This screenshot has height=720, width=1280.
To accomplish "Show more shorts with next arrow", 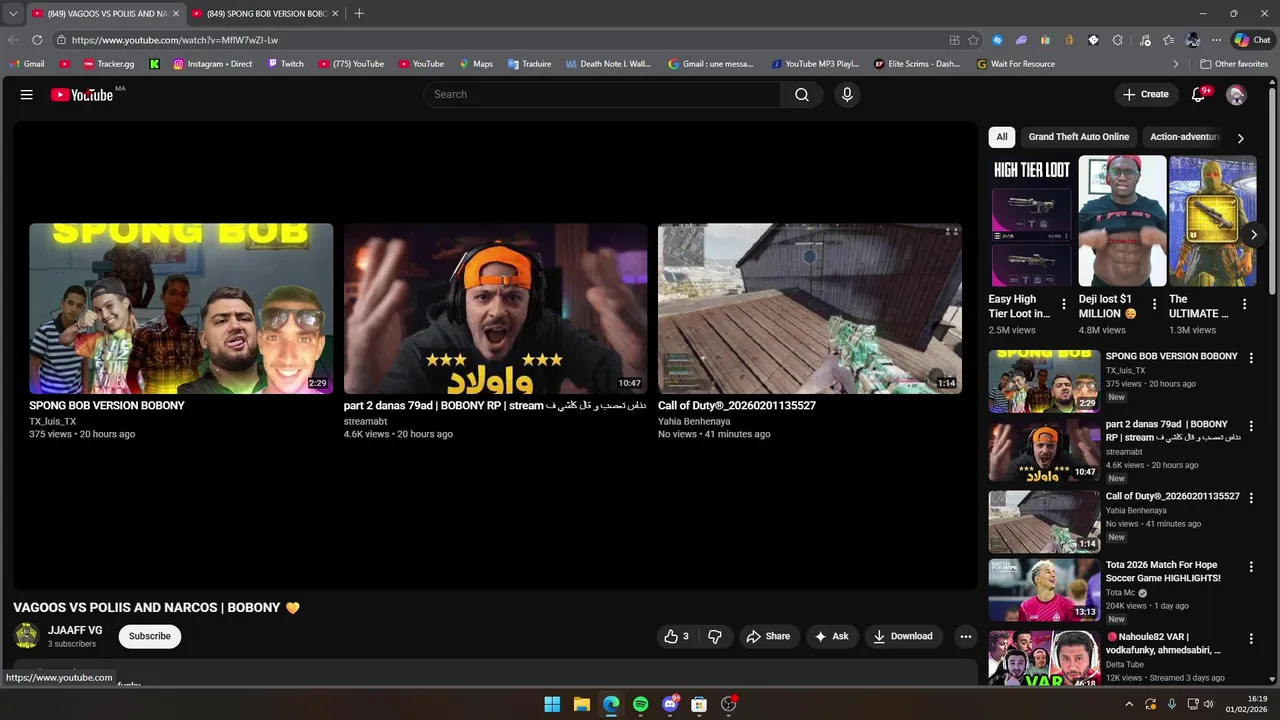I will (1253, 235).
